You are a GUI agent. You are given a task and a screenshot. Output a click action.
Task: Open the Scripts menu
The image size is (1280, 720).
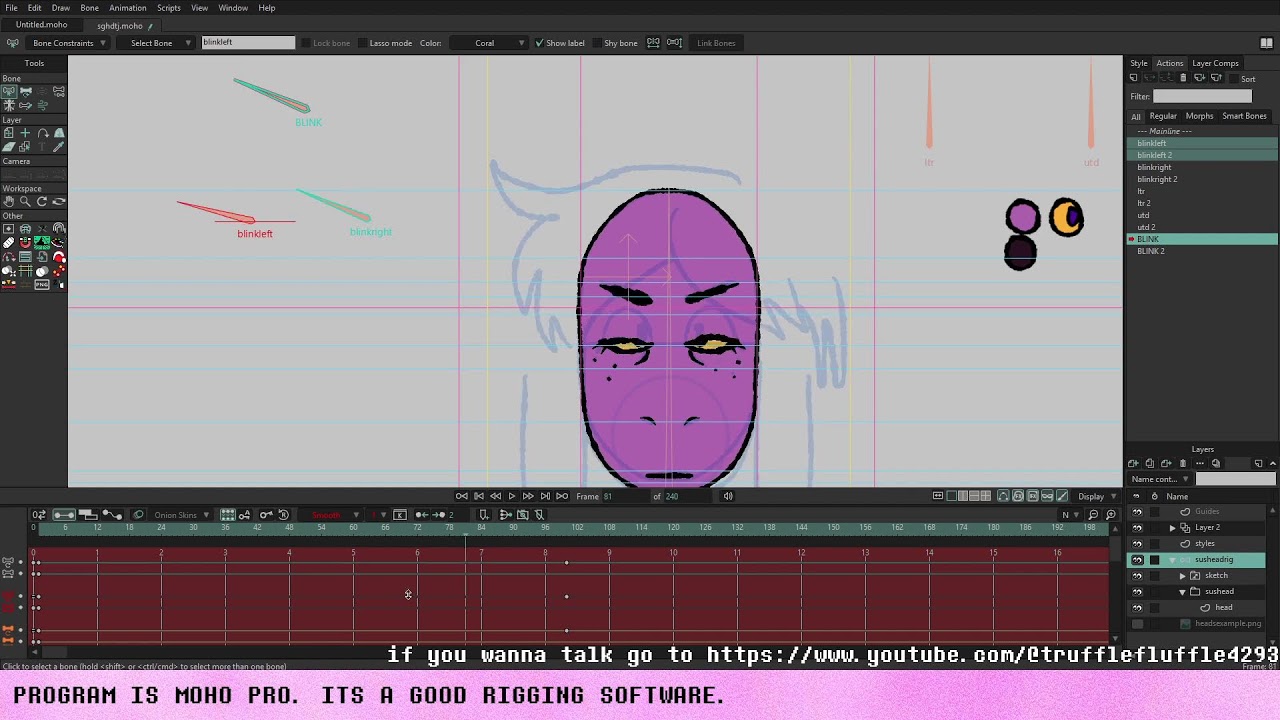pyautogui.click(x=168, y=8)
